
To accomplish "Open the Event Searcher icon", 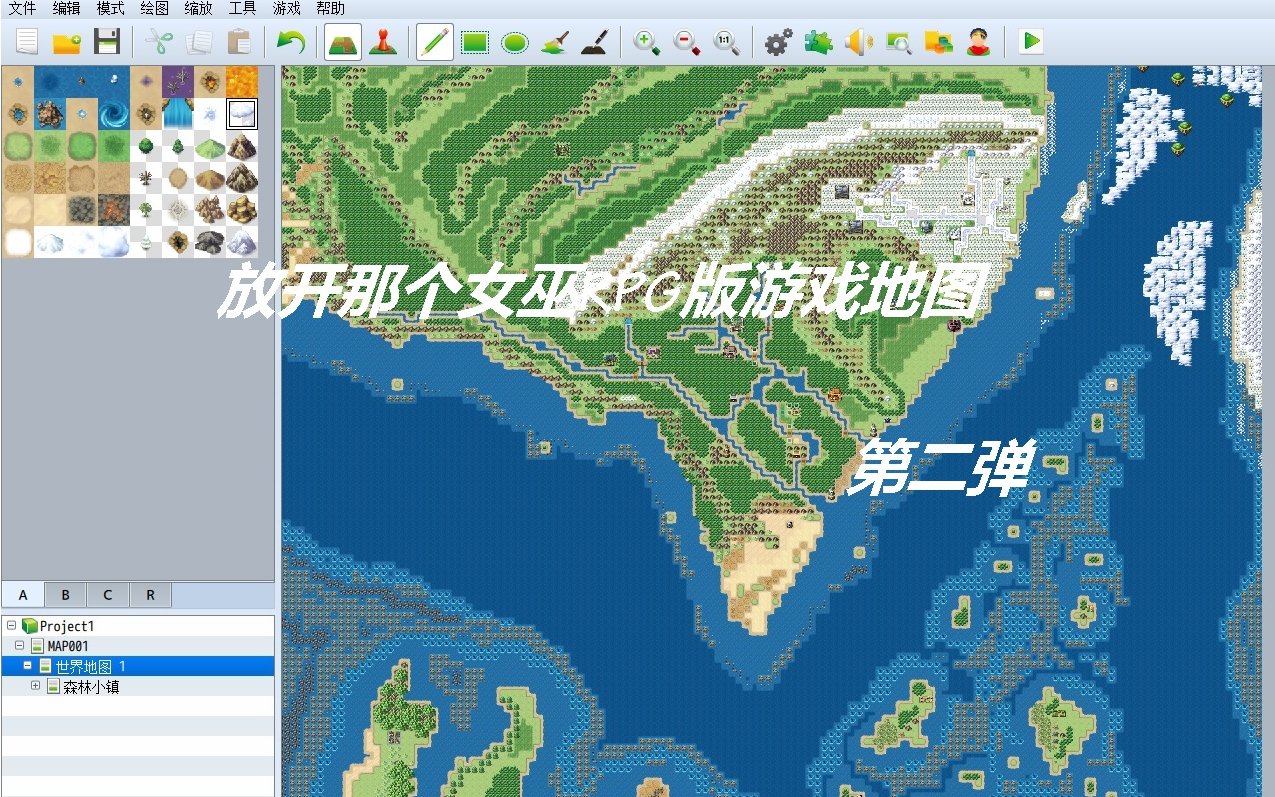I will 898,42.
